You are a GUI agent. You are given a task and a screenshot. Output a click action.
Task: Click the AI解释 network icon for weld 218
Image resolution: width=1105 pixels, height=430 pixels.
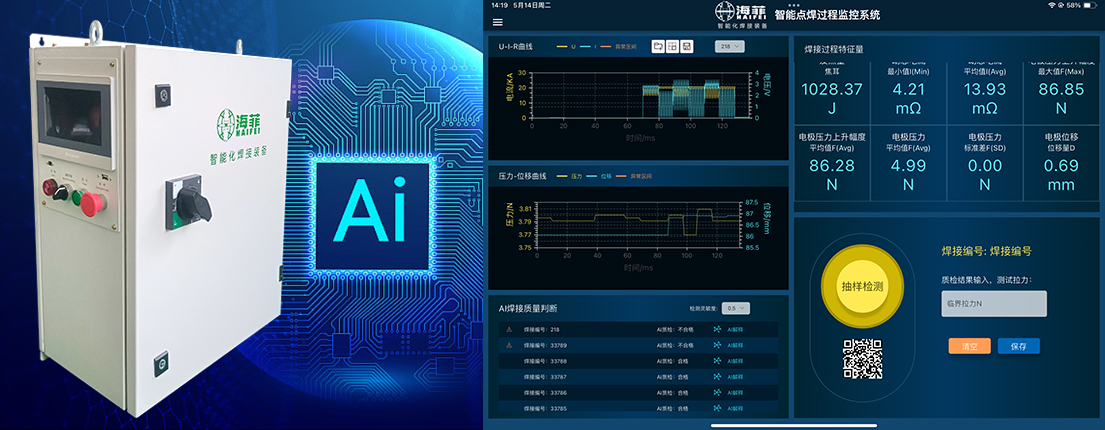[x=717, y=329]
